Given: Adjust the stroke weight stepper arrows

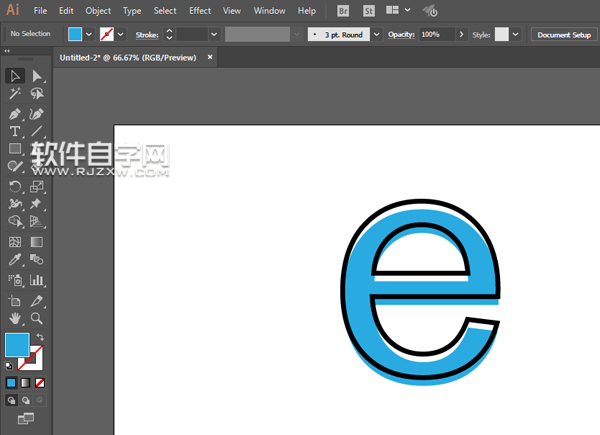Looking at the screenshot, I should (169, 34).
